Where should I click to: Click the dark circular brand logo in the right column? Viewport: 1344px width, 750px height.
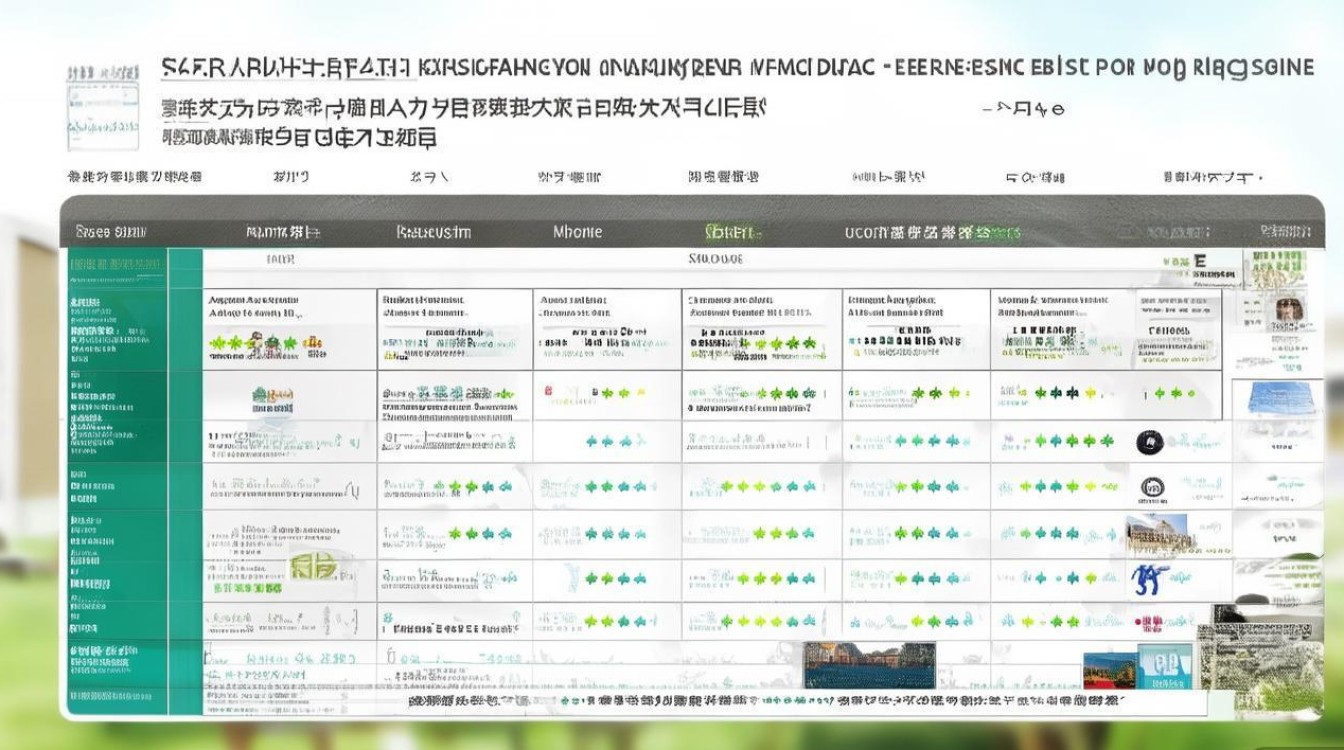click(1150, 442)
